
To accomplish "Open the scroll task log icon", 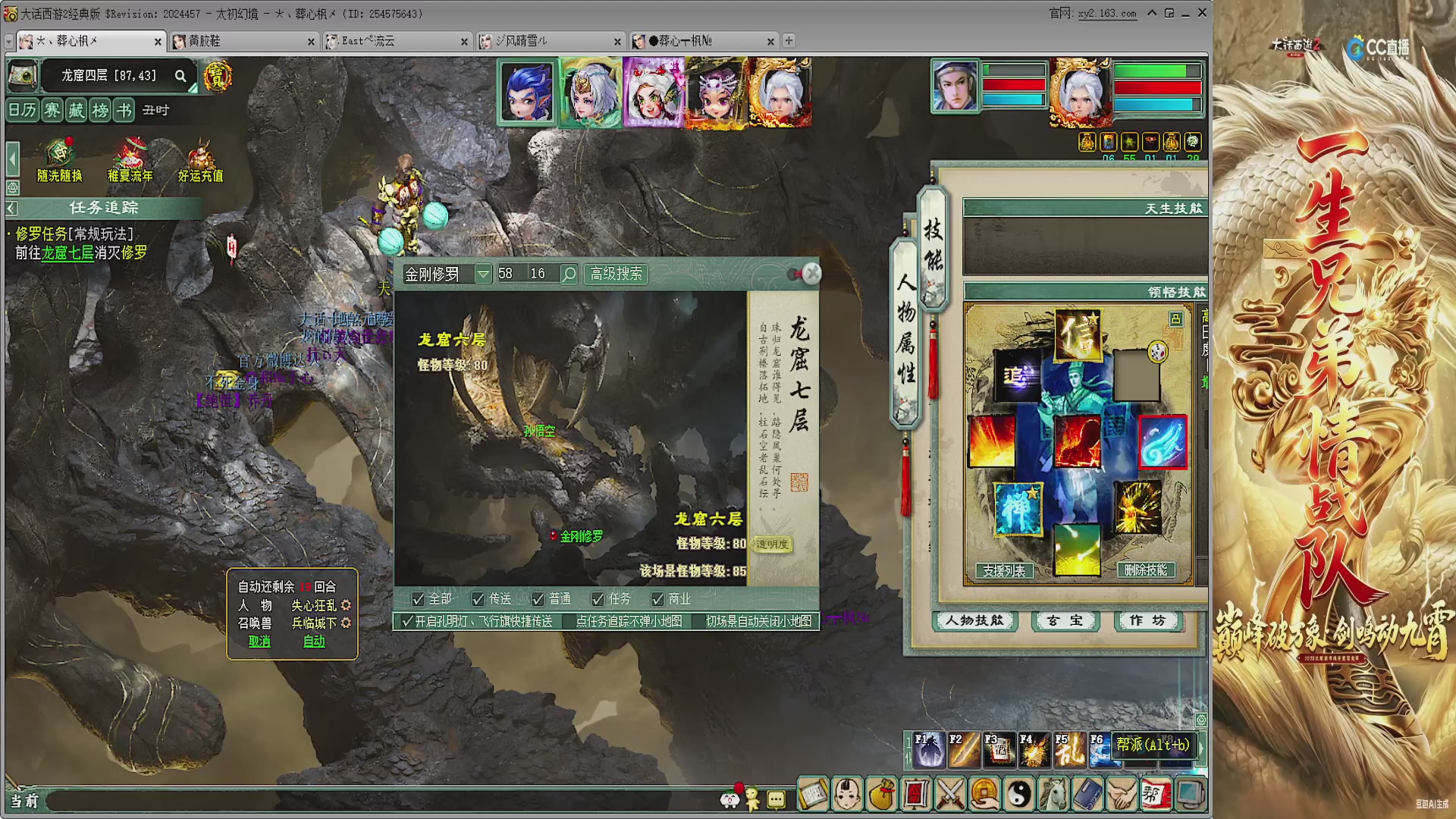I will (813, 795).
